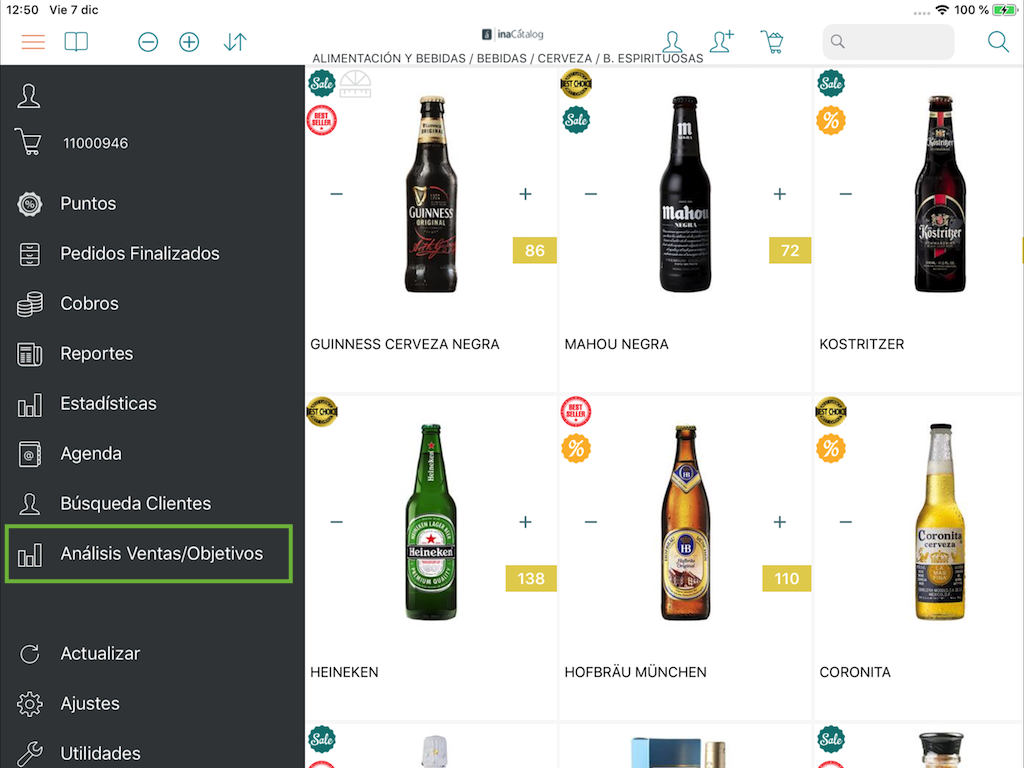Click the zoom-out minus circle icon

click(x=148, y=42)
